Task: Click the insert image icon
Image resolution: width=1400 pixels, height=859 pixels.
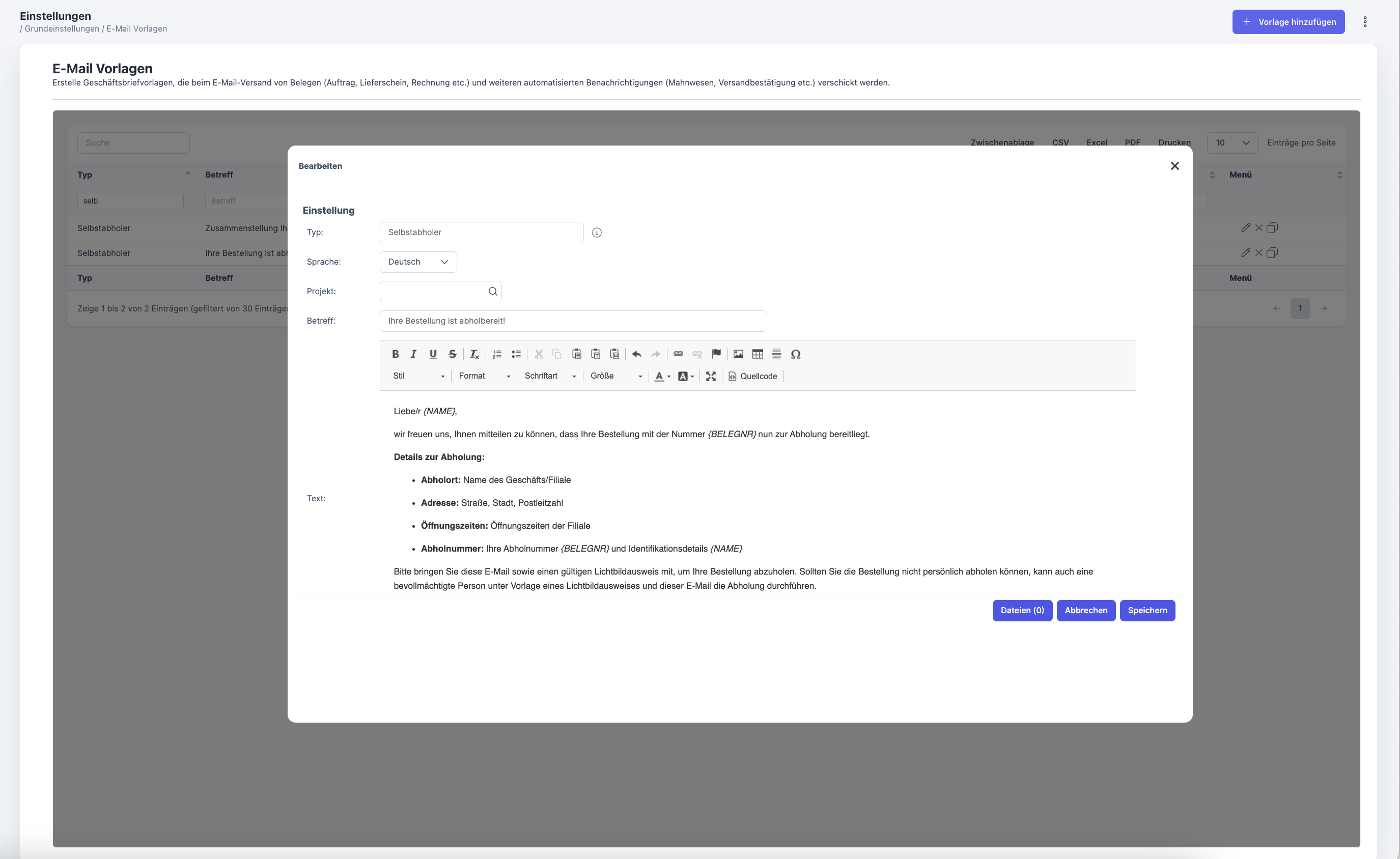Action: coord(738,354)
